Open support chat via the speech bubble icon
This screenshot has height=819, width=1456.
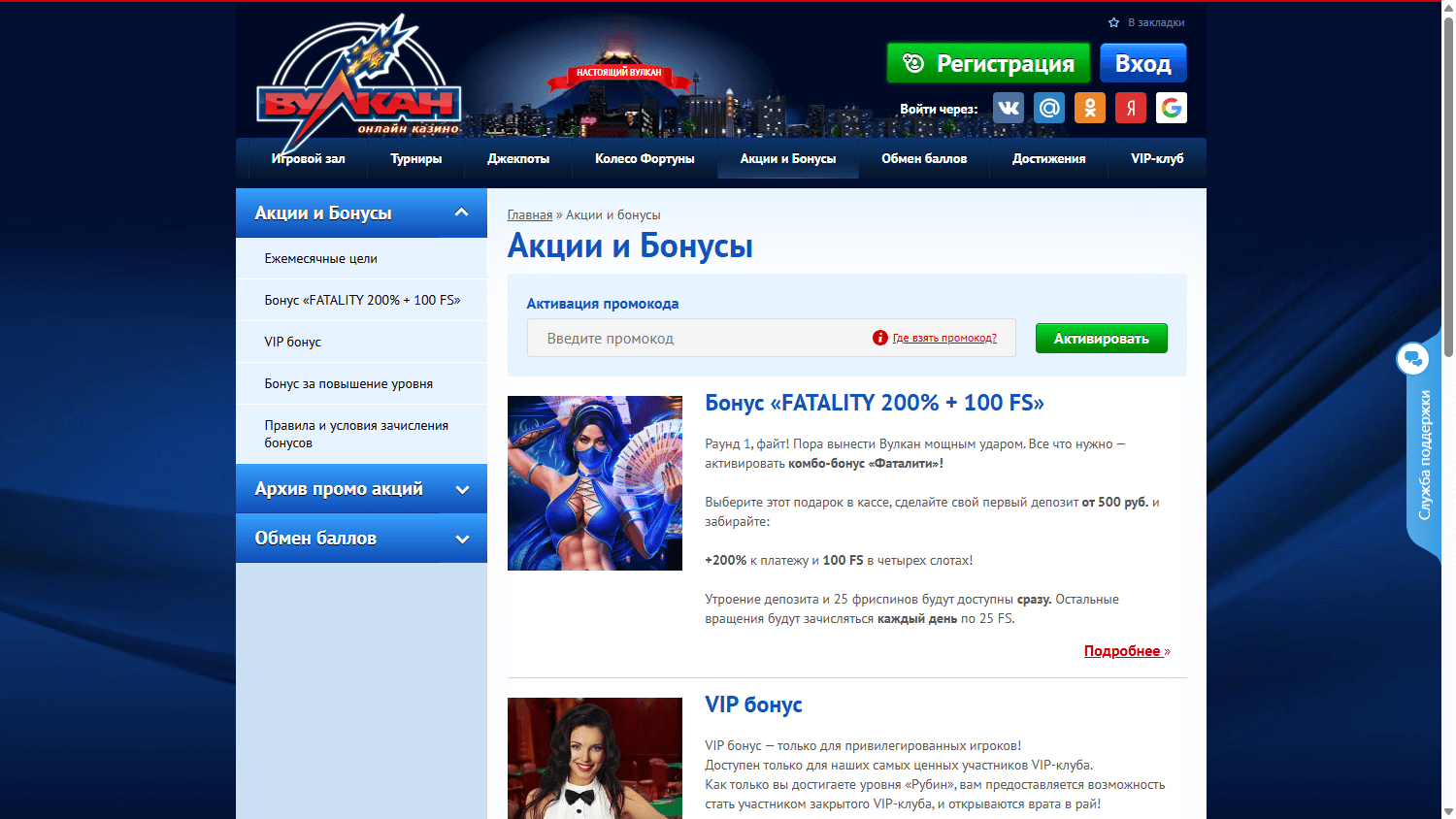click(1413, 358)
